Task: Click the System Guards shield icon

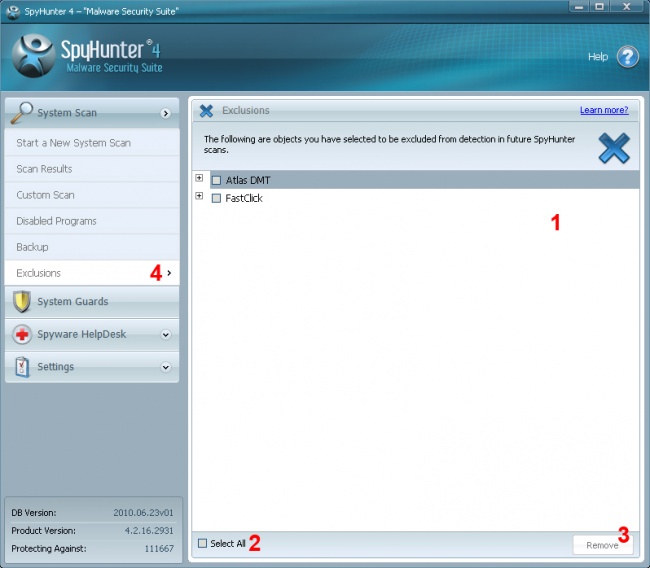Action: point(22,301)
